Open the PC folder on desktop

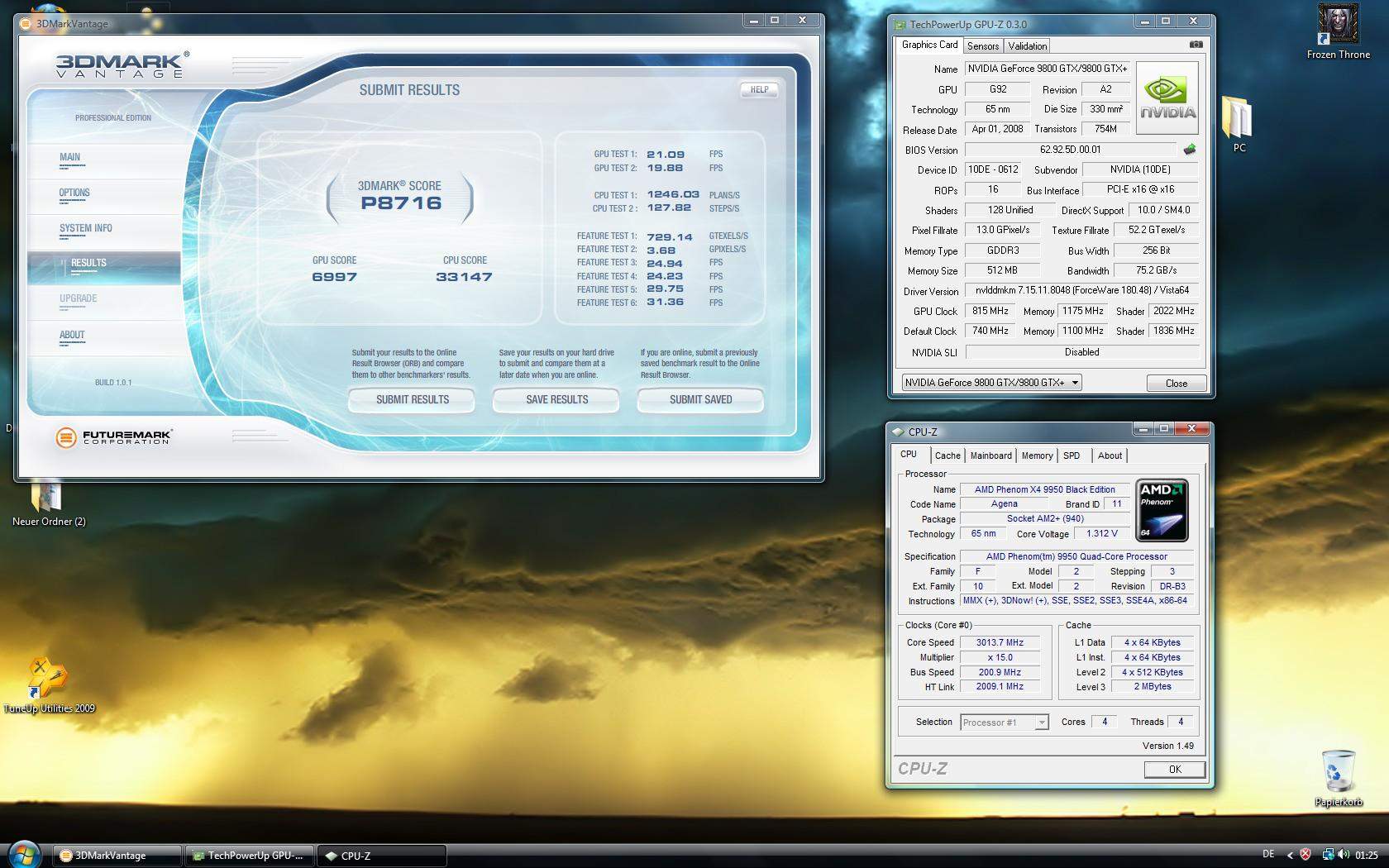(x=1239, y=124)
